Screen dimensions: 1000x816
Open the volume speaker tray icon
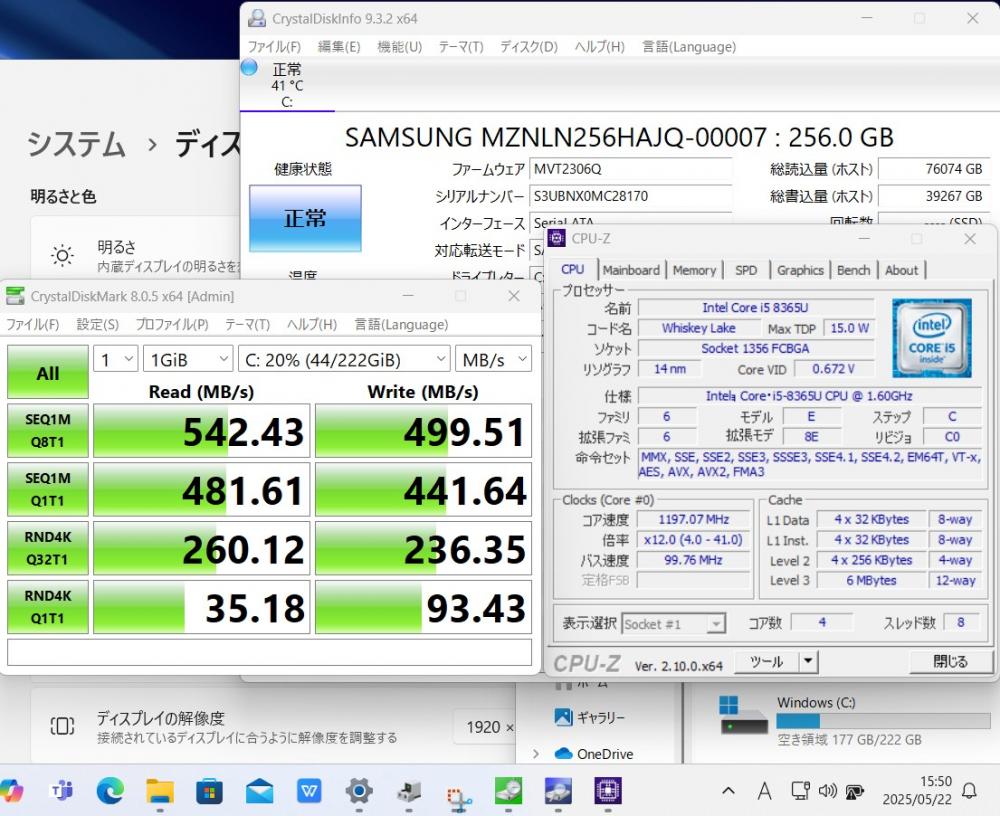tap(827, 791)
